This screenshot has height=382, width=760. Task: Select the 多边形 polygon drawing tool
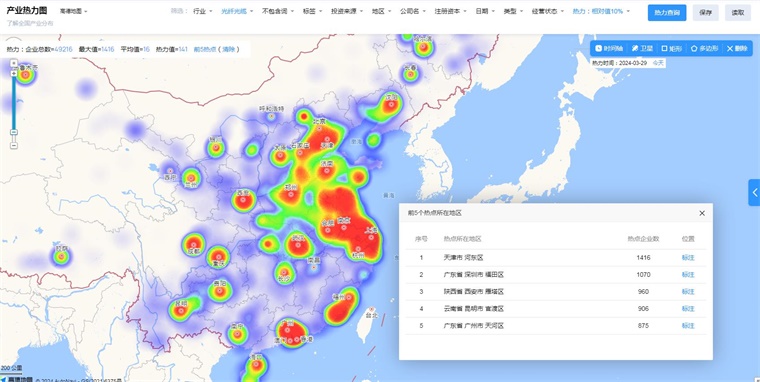click(704, 48)
